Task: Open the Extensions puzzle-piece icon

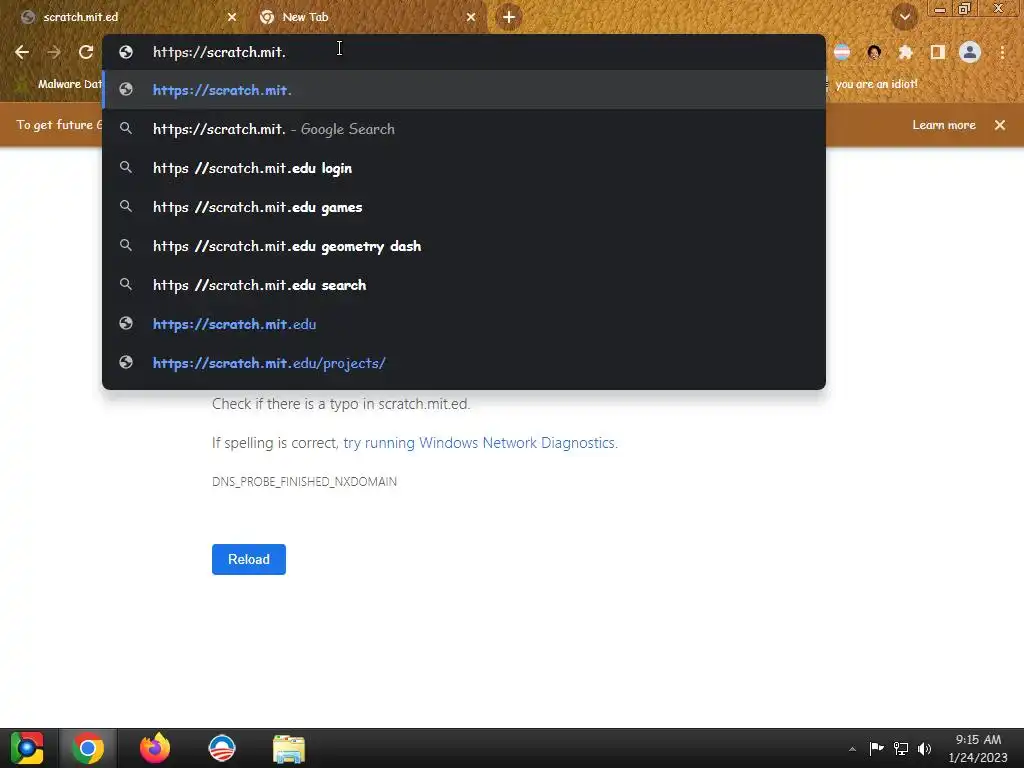Action: tap(905, 52)
